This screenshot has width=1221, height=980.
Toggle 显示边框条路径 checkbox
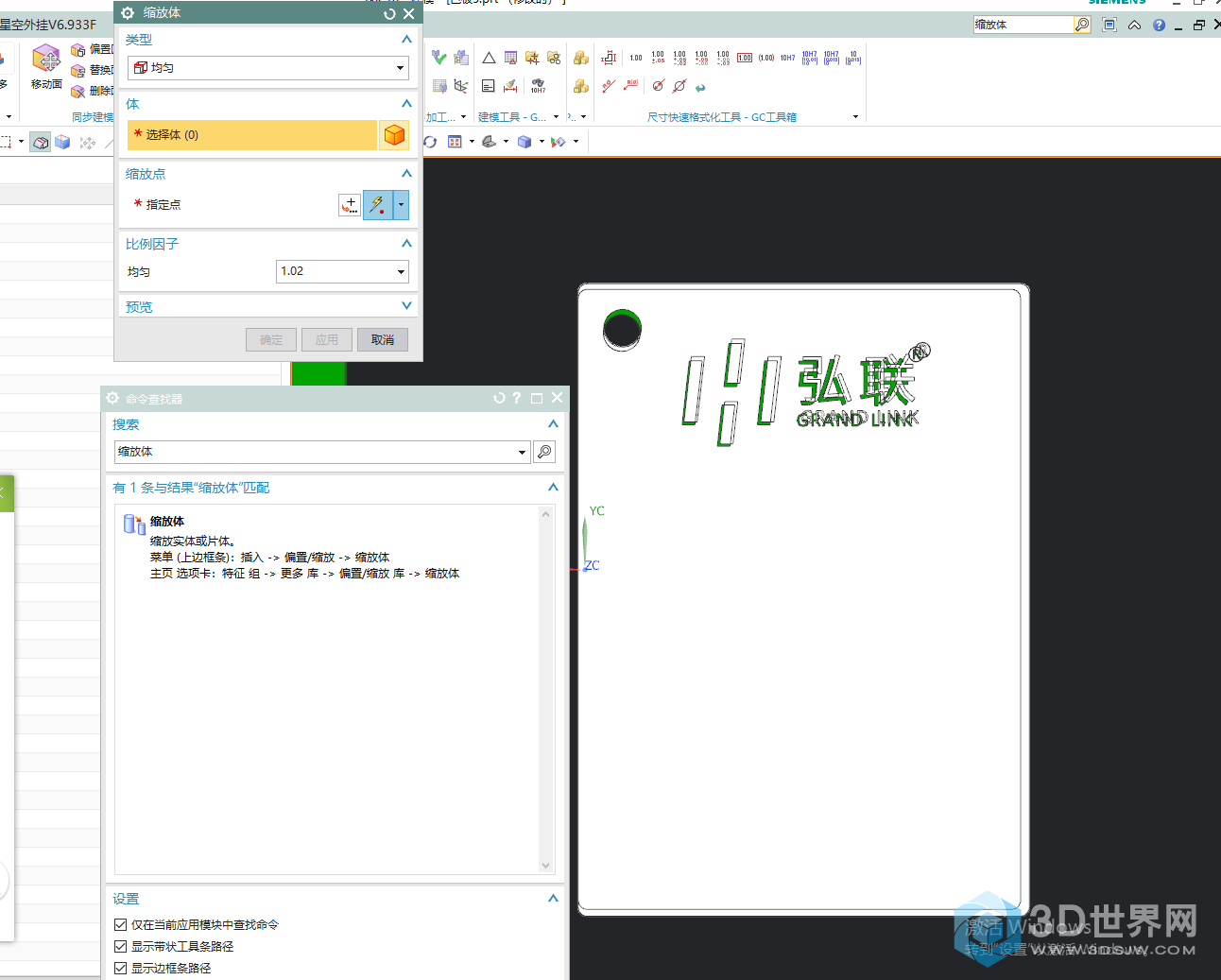click(x=120, y=969)
